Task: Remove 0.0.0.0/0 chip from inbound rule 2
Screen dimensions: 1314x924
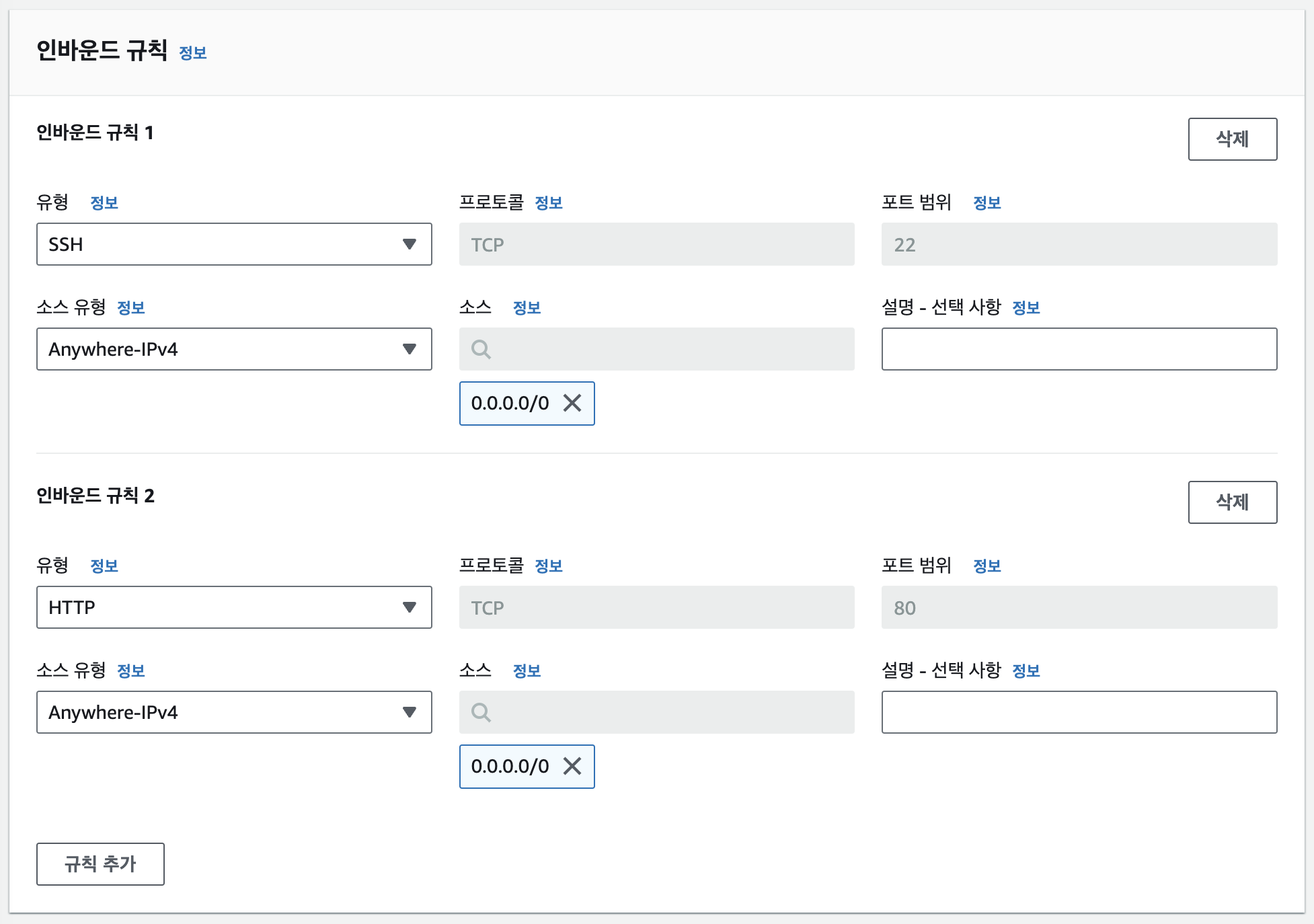Action: [x=572, y=766]
